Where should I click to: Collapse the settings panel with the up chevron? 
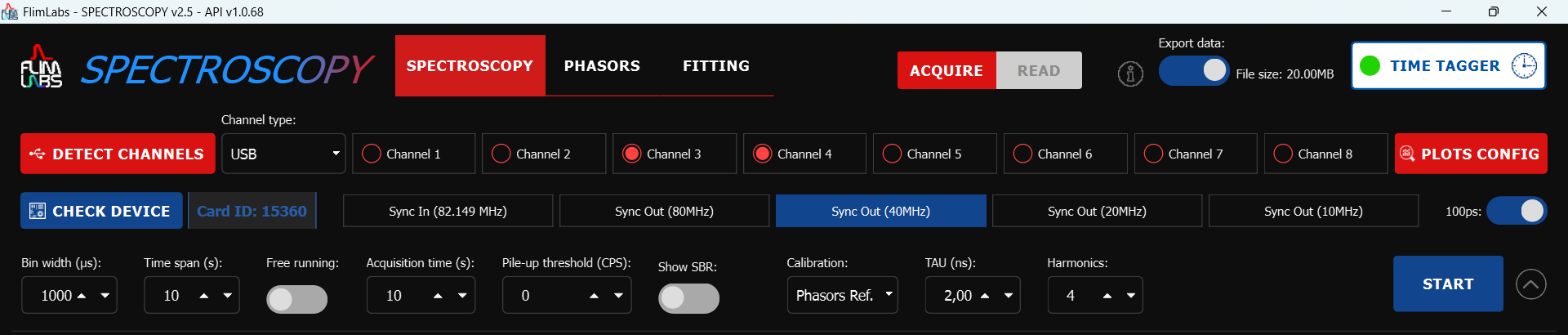[x=1531, y=284]
